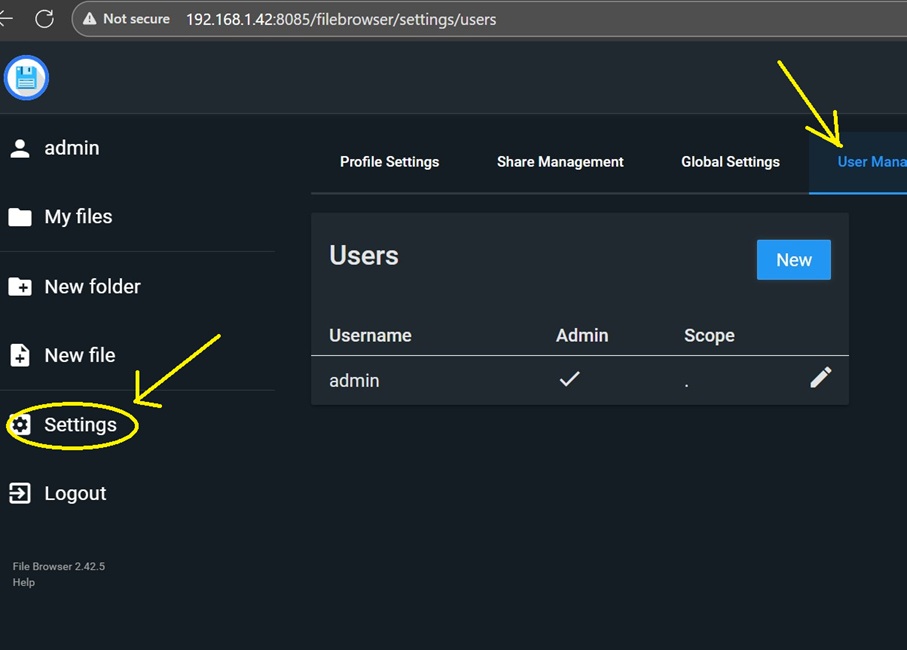Click the admin person icon in sidebar
The image size is (907, 650).
click(20, 148)
